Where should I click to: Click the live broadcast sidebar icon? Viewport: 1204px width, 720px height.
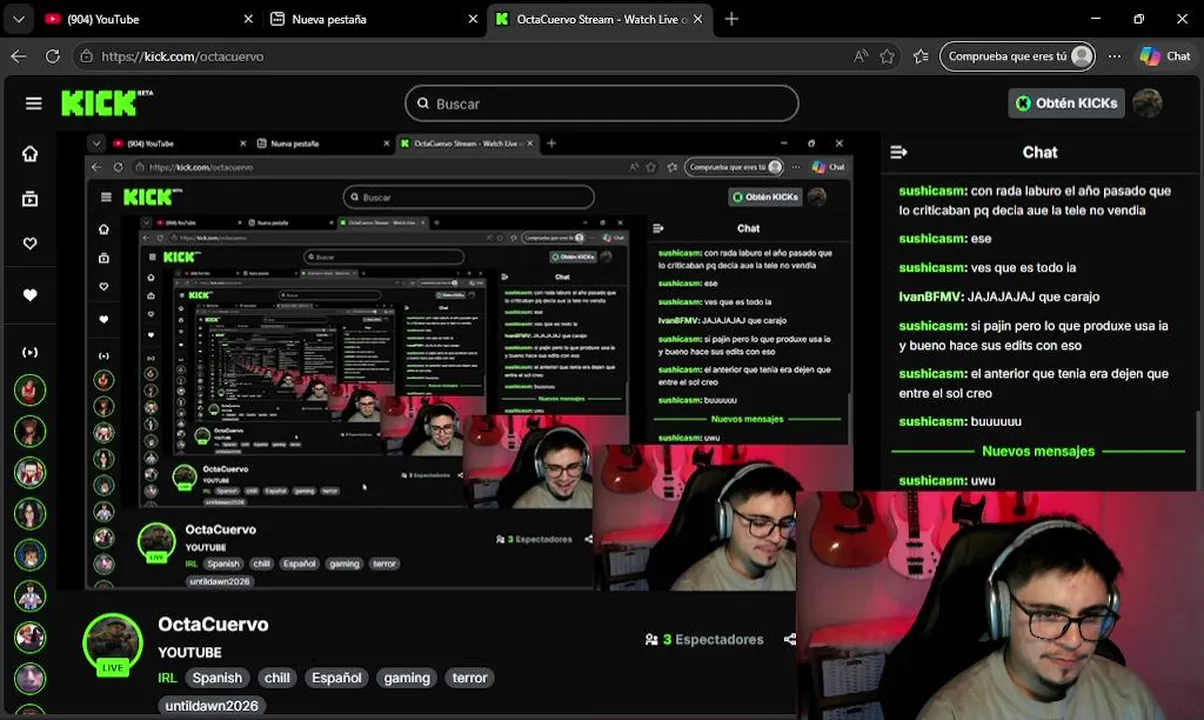30,352
